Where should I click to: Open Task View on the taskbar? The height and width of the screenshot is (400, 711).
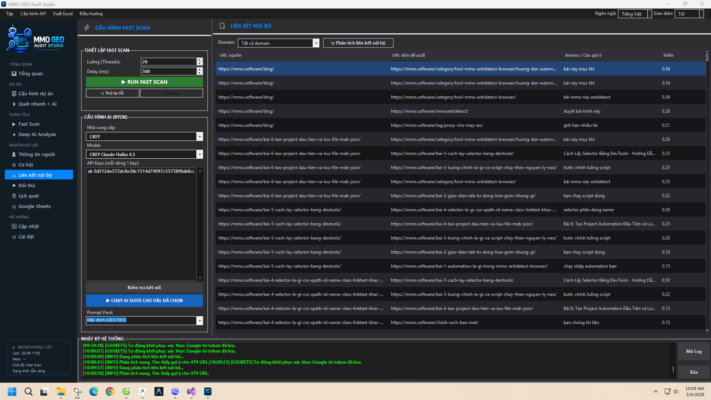(x=44, y=391)
